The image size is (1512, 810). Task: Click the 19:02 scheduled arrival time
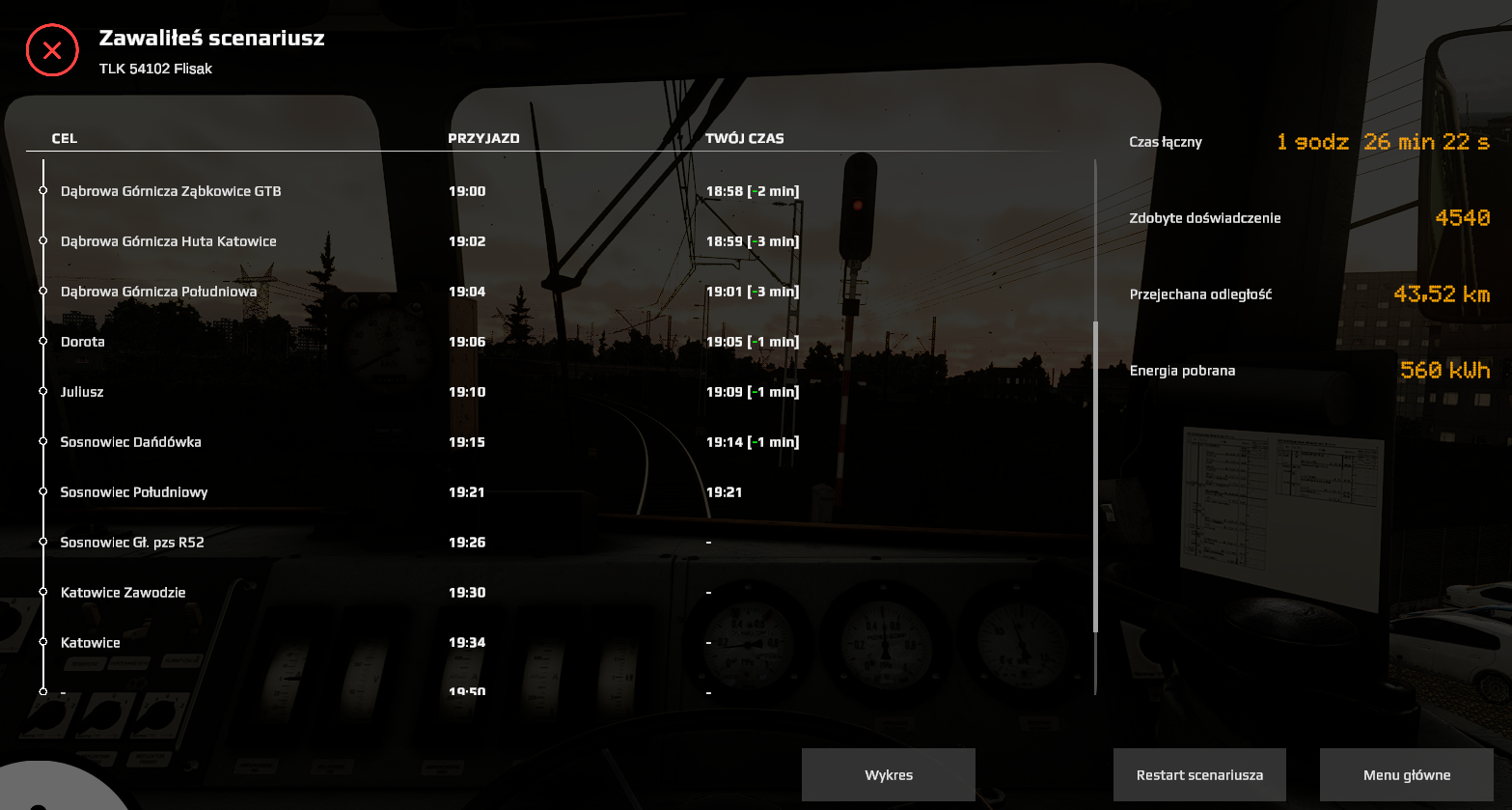click(467, 241)
